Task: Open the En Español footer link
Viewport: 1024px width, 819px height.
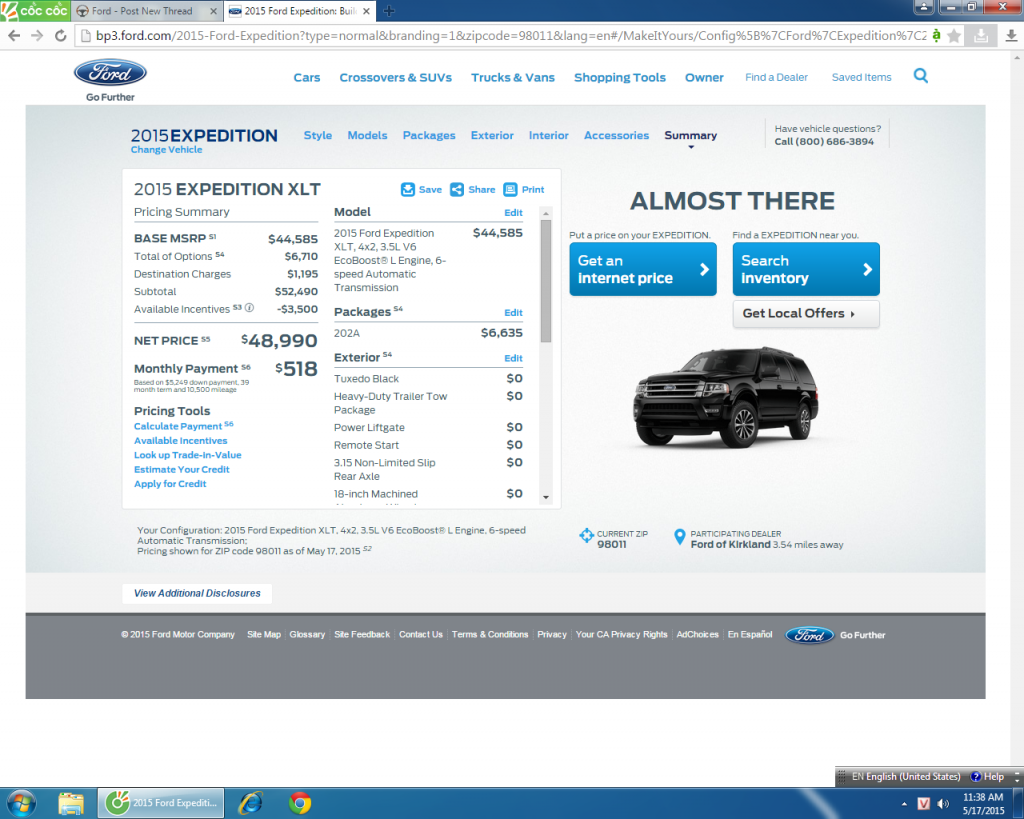Action: click(750, 634)
